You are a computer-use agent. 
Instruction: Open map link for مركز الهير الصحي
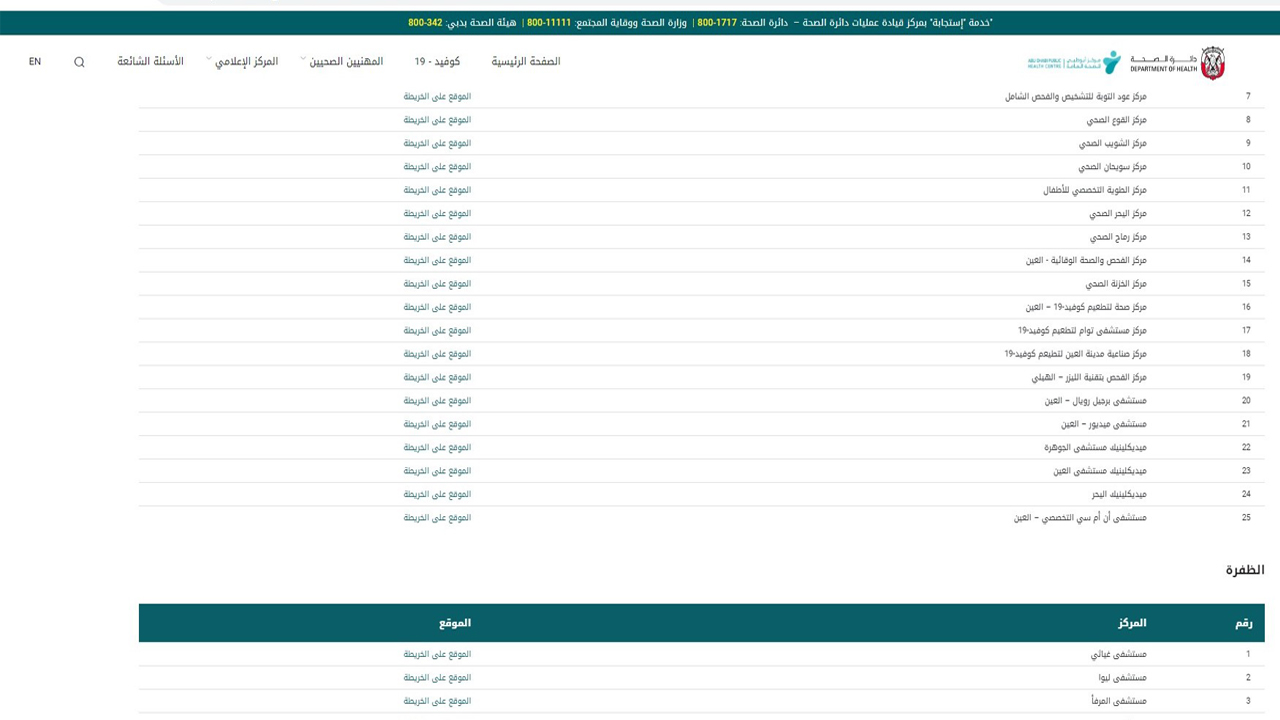click(437, 214)
